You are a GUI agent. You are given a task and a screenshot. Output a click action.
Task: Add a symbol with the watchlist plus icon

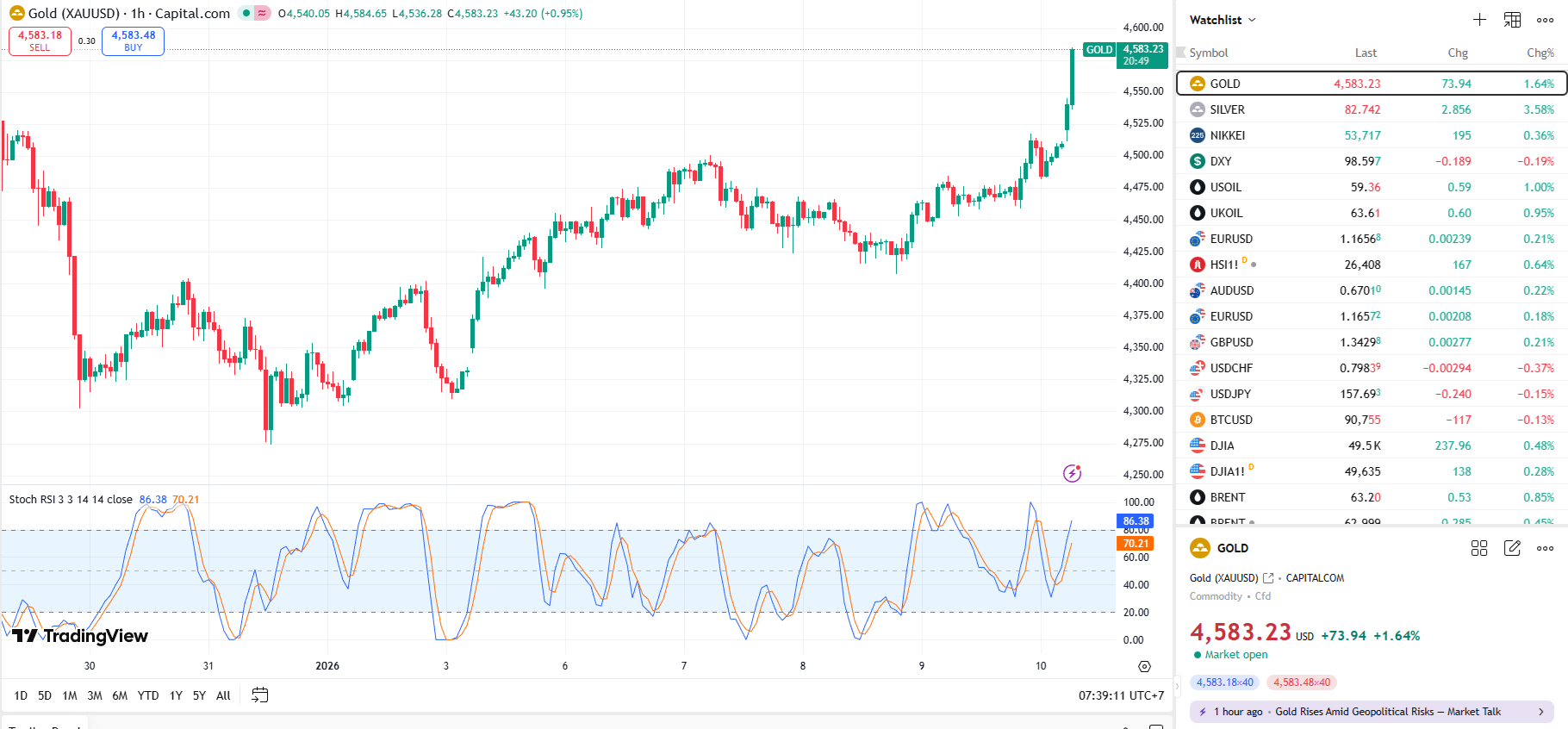1479,20
